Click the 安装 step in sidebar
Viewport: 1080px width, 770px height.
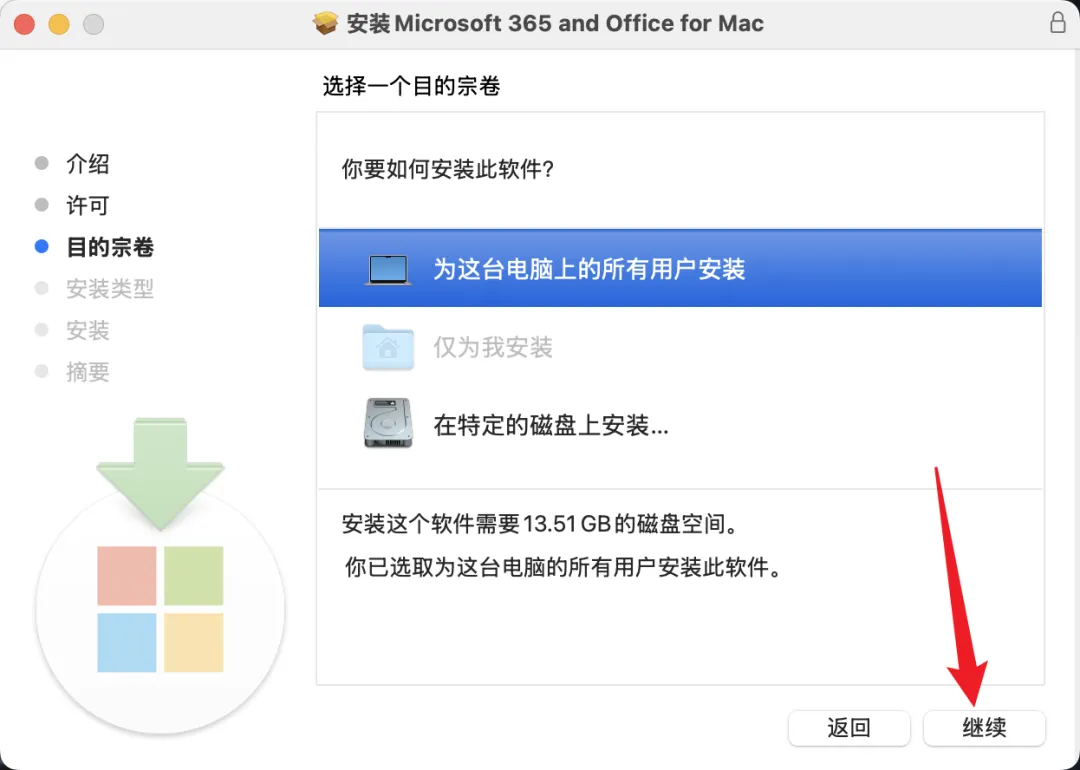tap(88, 331)
